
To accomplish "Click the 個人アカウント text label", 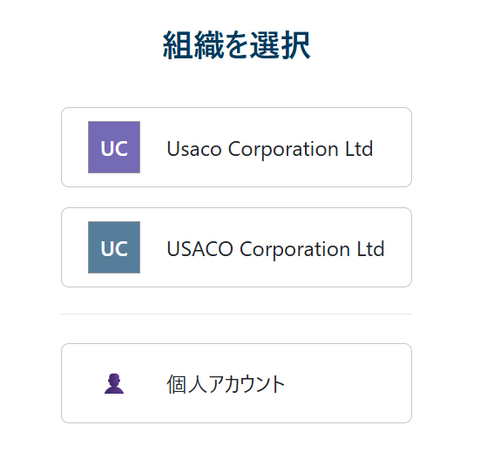I will [226, 384].
